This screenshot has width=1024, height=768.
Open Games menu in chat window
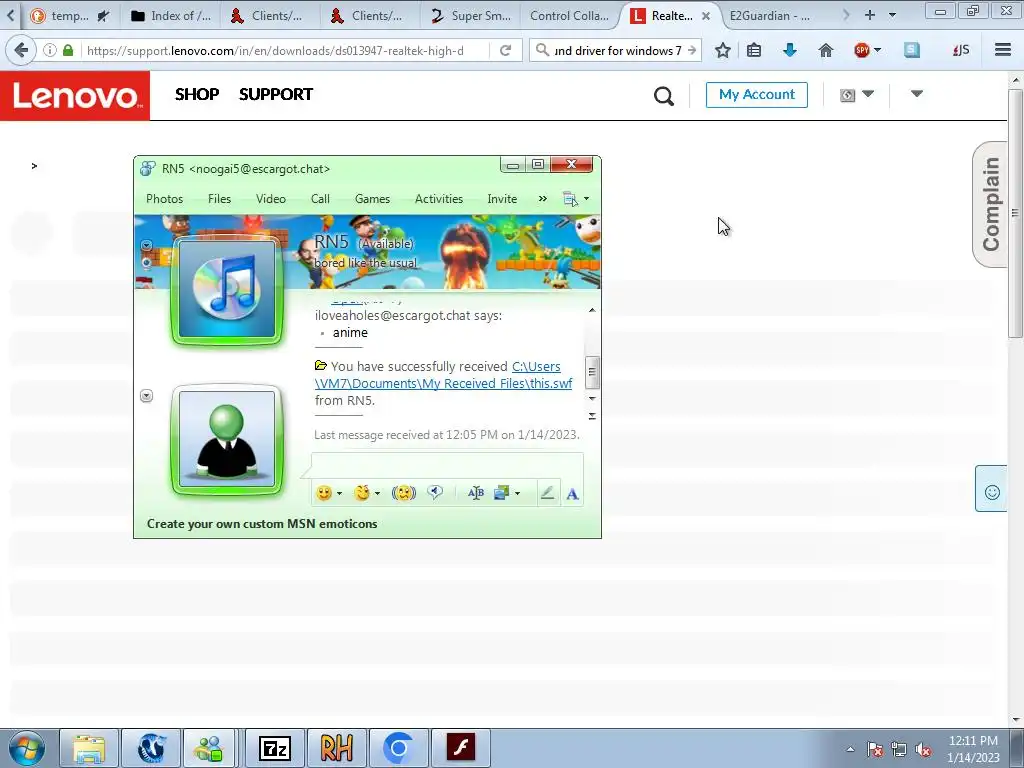pos(372,199)
